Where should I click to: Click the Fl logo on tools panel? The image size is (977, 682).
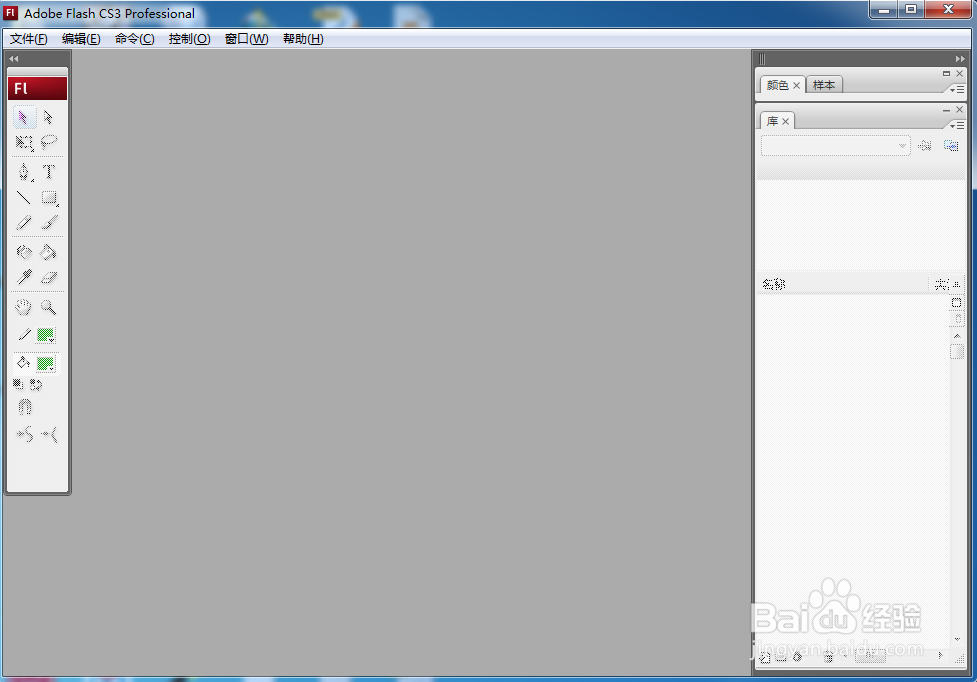[37, 88]
